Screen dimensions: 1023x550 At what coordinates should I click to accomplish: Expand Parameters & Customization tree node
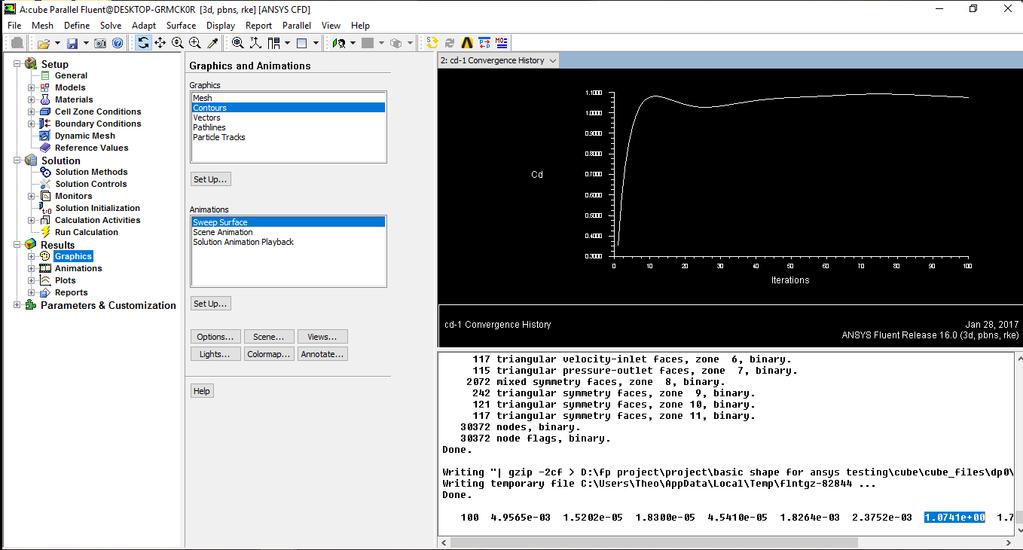[x=17, y=305]
